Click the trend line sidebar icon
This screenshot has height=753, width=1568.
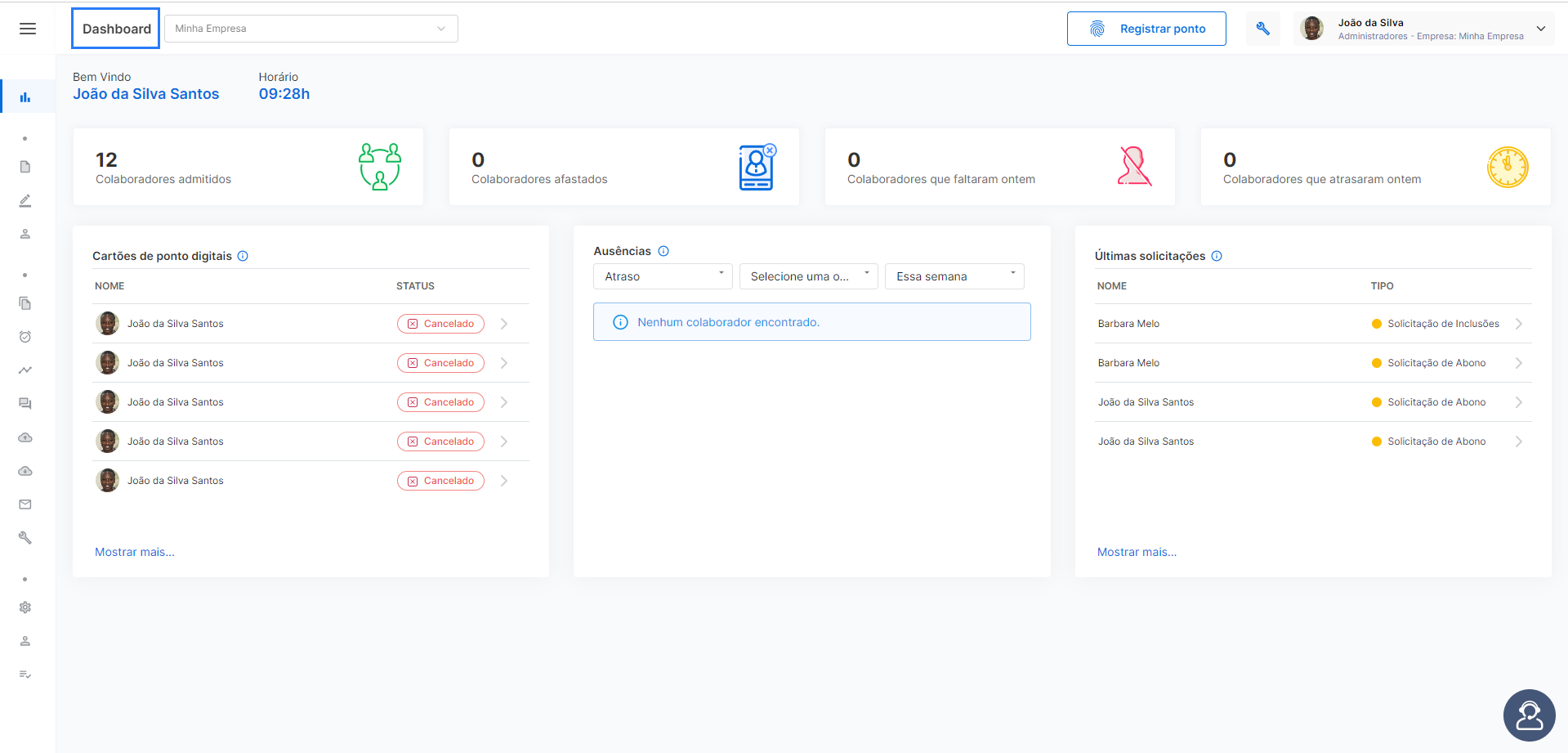(x=25, y=370)
